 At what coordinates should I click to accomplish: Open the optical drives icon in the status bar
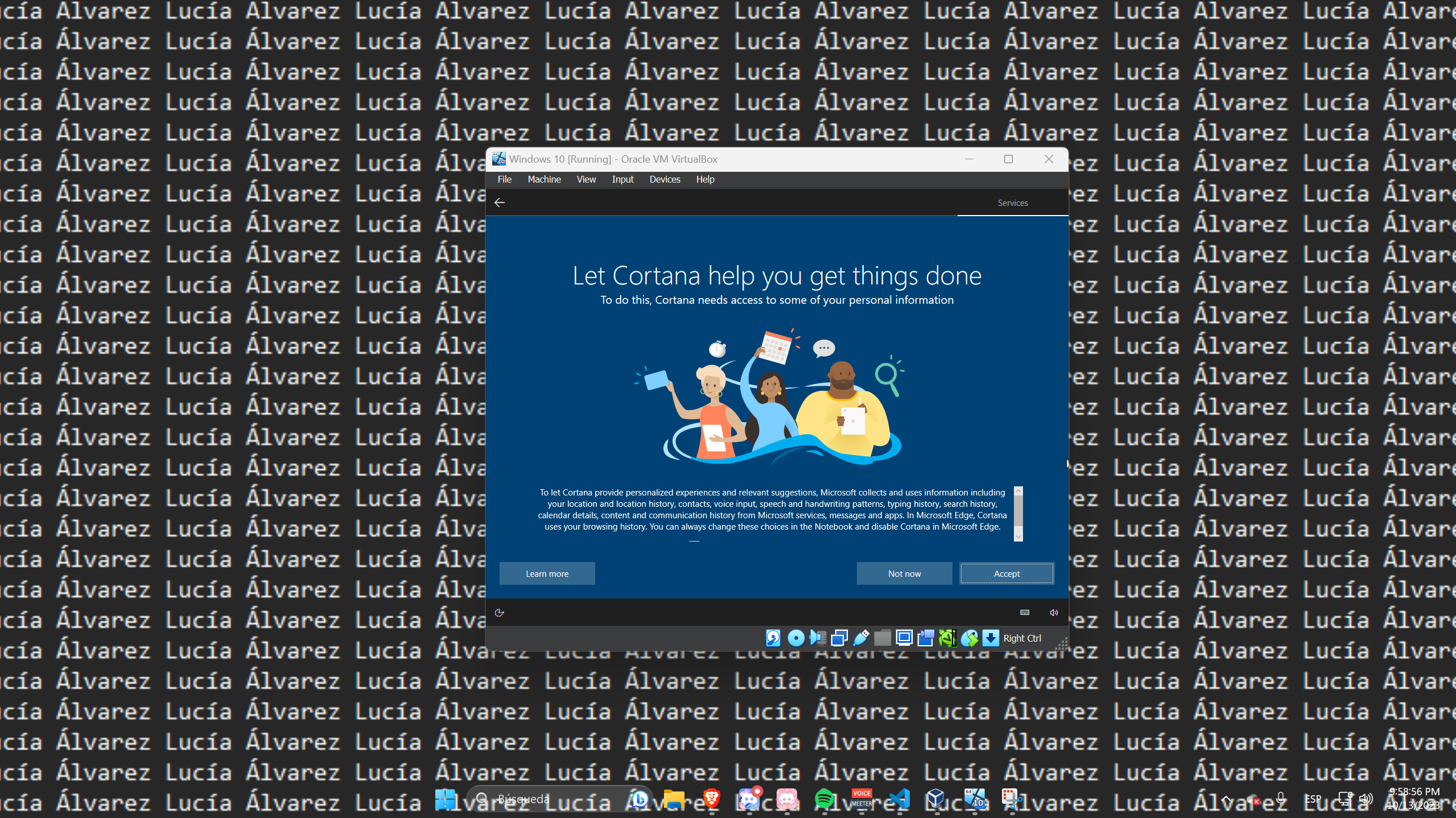tap(797, 638)
